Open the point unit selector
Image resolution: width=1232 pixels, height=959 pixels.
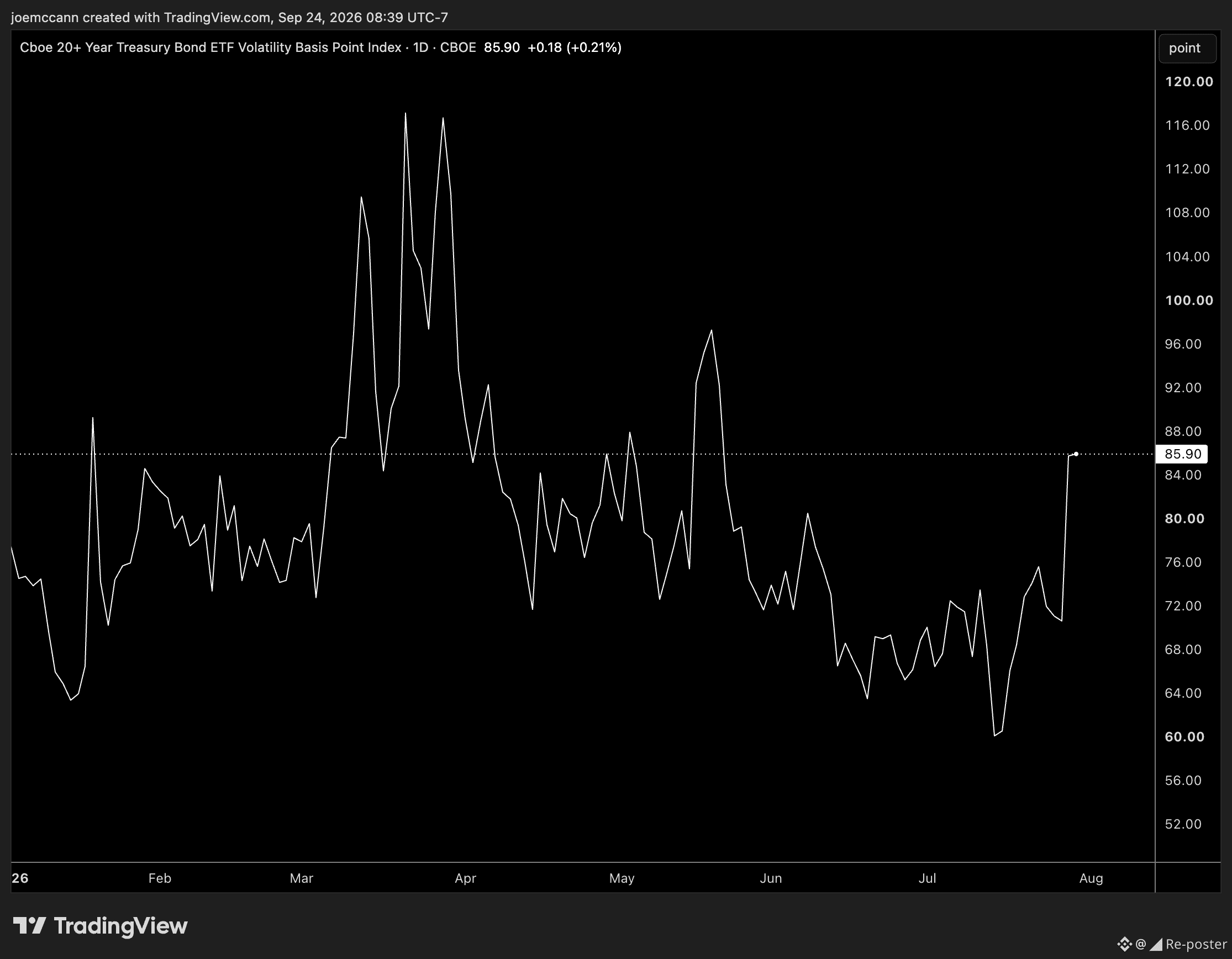tap(1184, 48)
